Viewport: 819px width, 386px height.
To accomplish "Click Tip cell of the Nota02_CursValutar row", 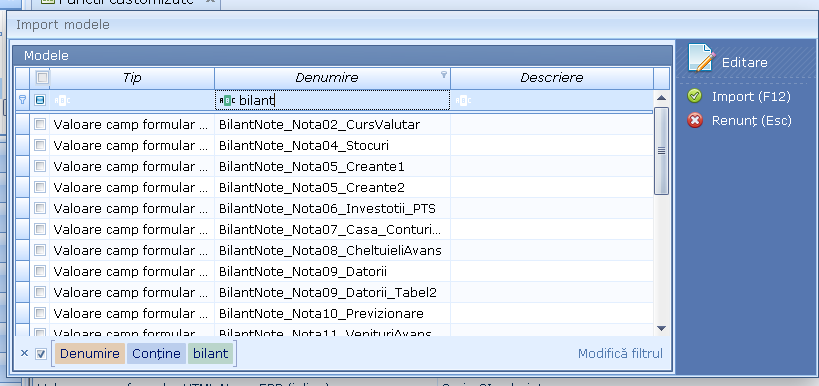I will tap(132, 124).
